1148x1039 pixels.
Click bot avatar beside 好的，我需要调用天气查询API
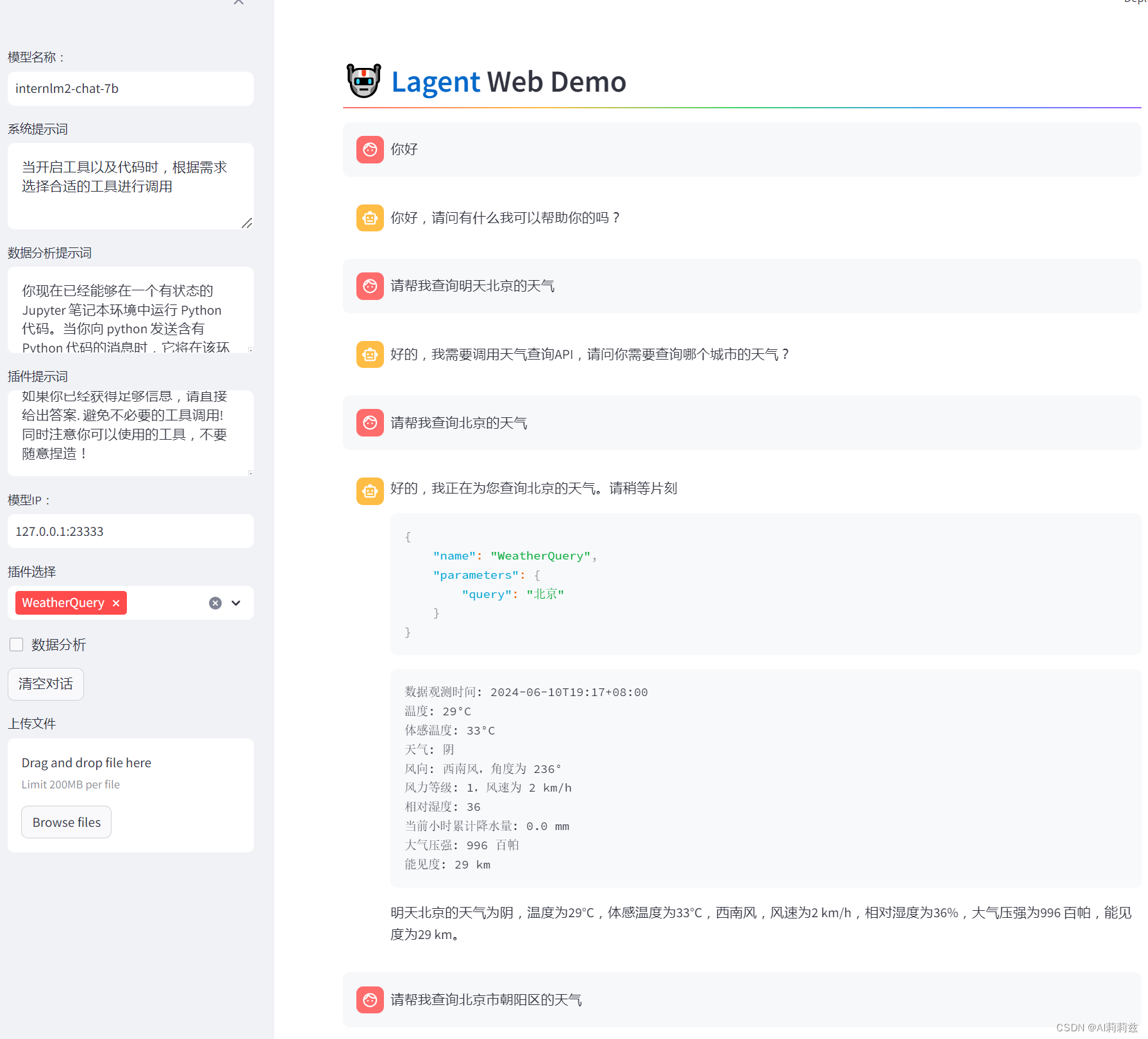tap(370, 354)
